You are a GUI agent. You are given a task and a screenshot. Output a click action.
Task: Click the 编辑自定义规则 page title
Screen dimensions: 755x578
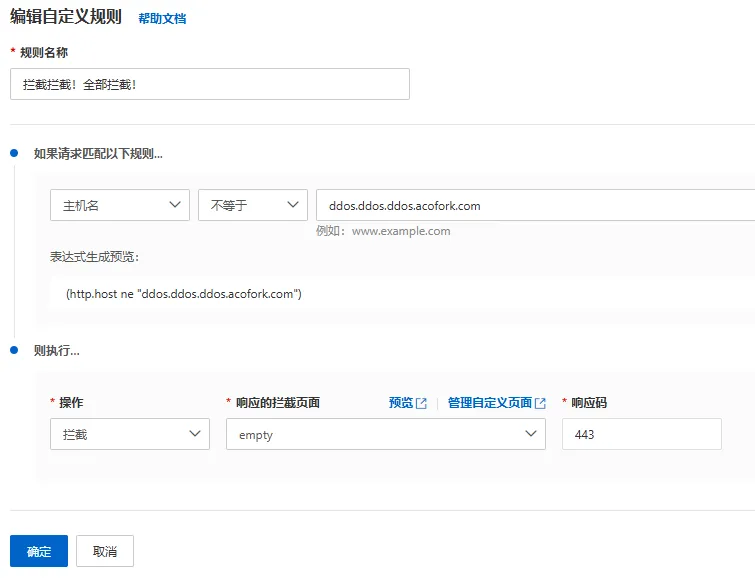click(65, 17)
